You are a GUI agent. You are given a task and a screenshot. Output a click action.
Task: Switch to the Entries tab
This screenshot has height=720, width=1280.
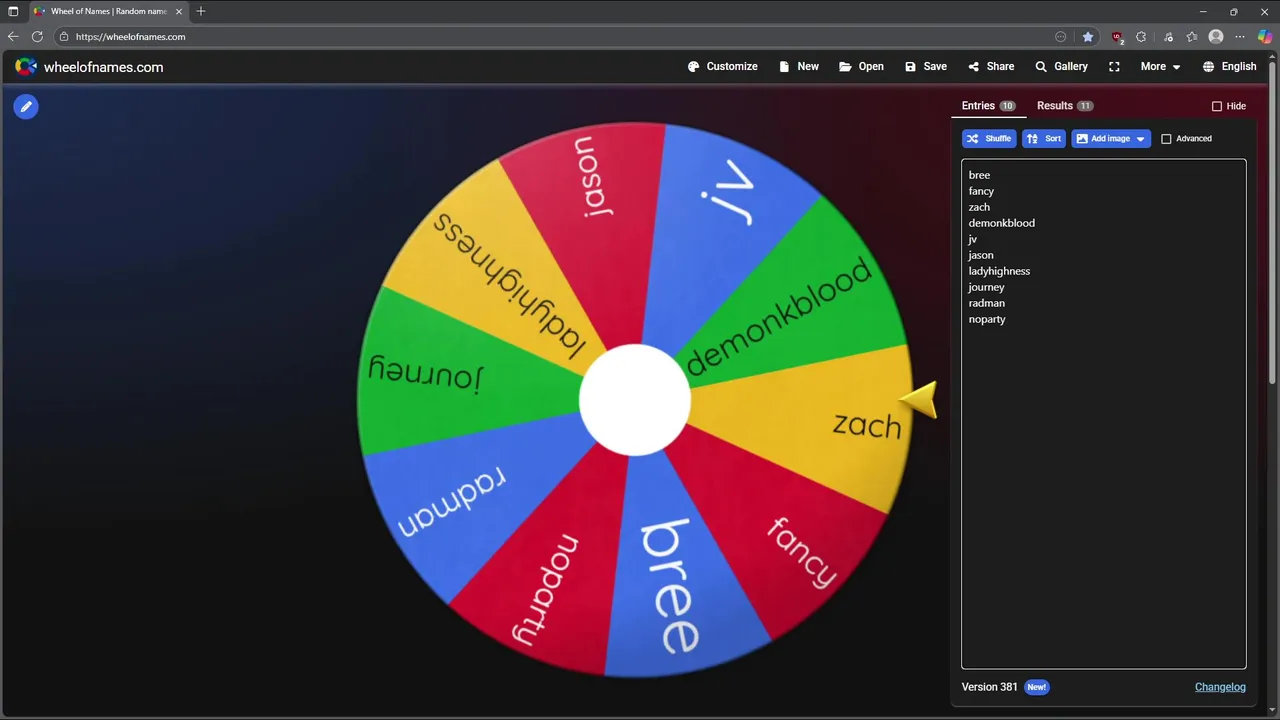click(x=988, y=106)
